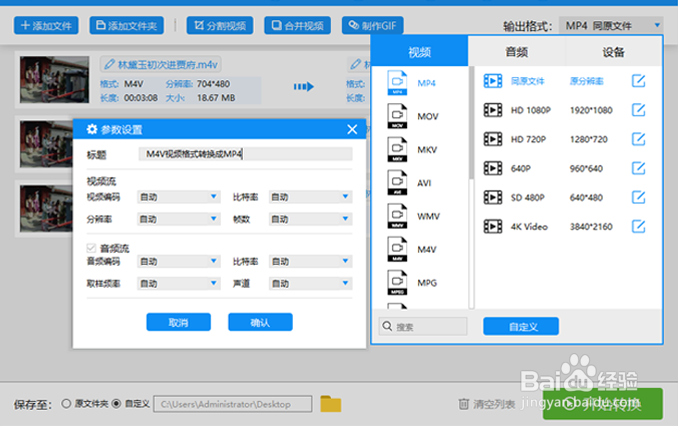This screenshot has height=426, width=678.
Task: Click the film icon for 640P
Action: point(493,168)
